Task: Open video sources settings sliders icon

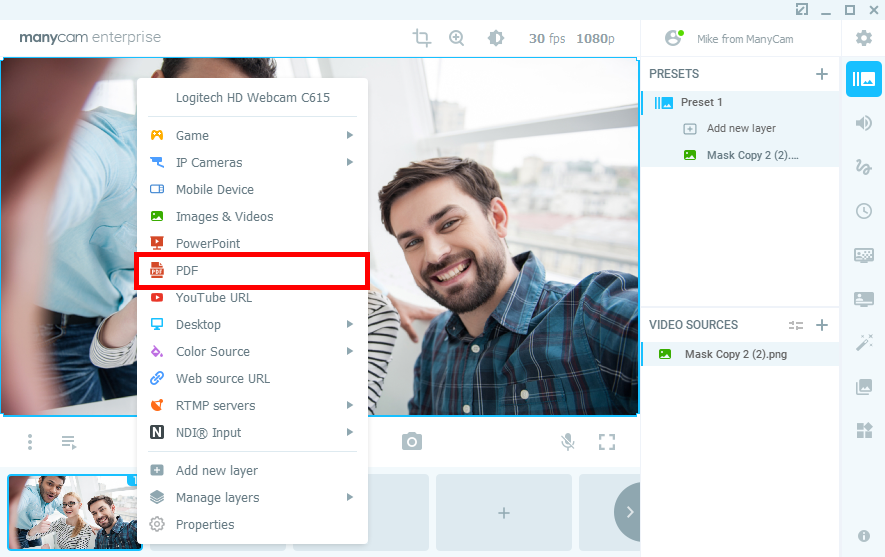Action: click(x=796, y=325)
